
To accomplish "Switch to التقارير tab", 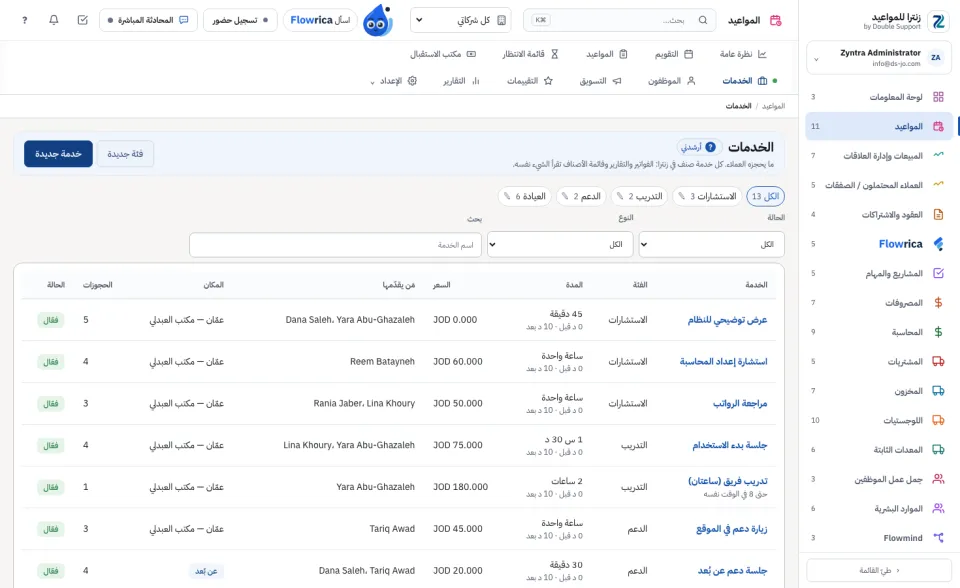I will point(461,81).
